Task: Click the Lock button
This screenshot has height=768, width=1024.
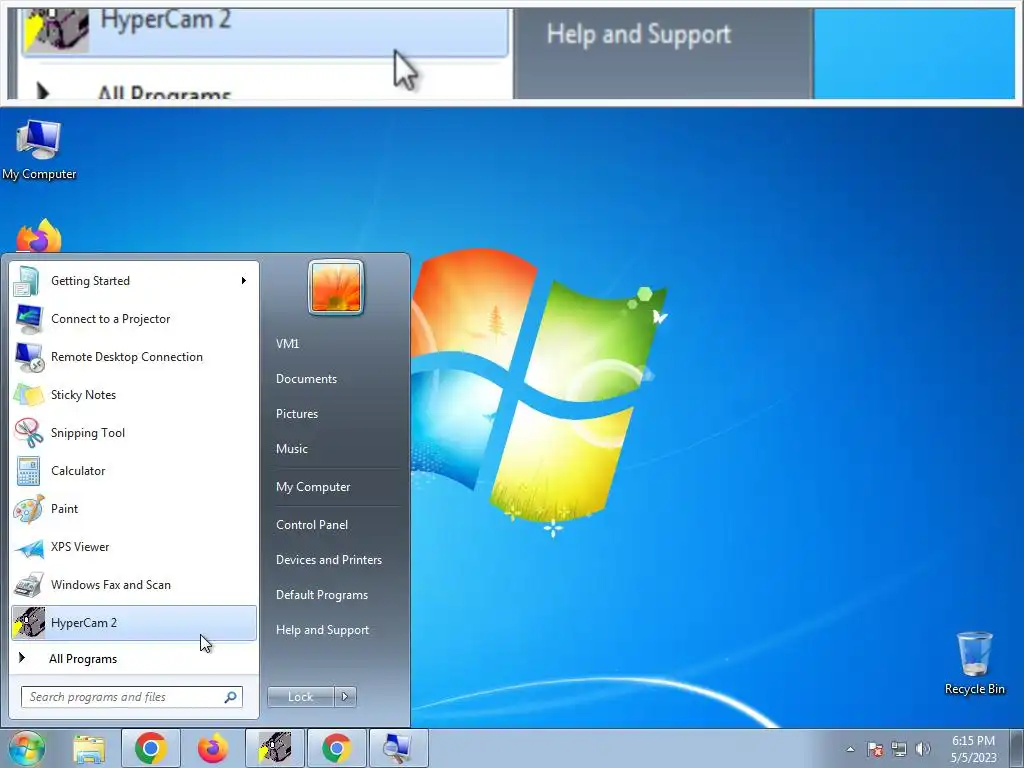Action: point(300,697)
